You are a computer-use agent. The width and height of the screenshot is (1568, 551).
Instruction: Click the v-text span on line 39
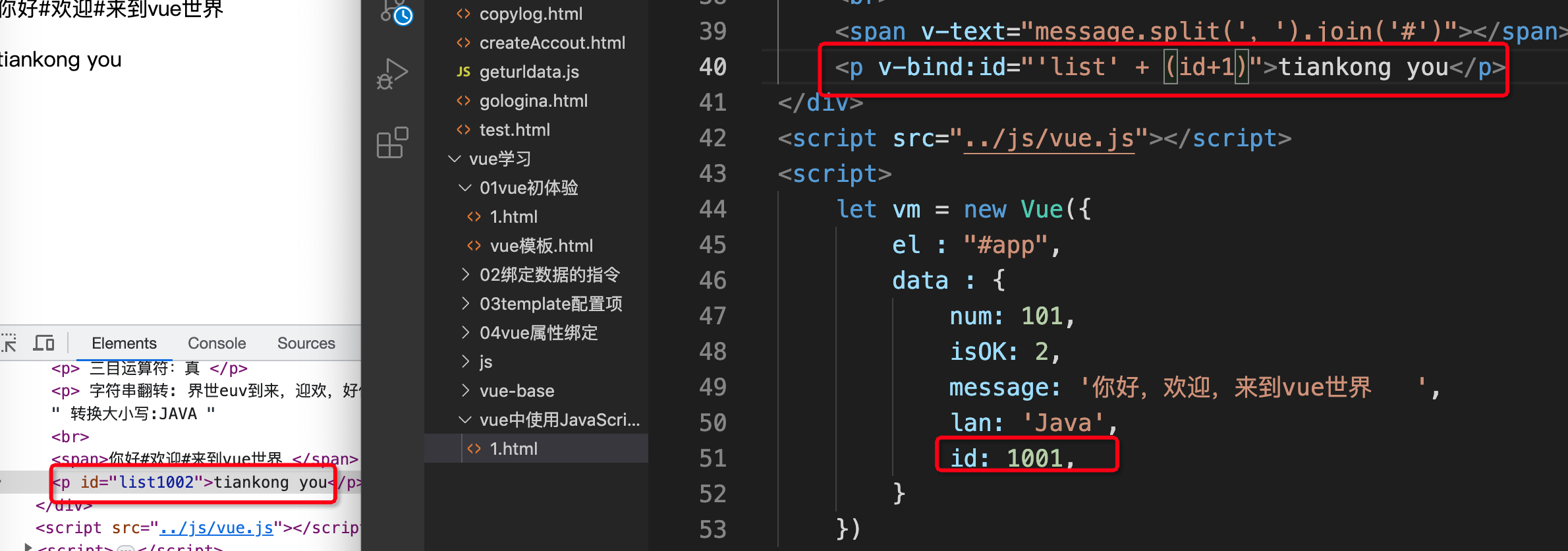point(1202,32)
